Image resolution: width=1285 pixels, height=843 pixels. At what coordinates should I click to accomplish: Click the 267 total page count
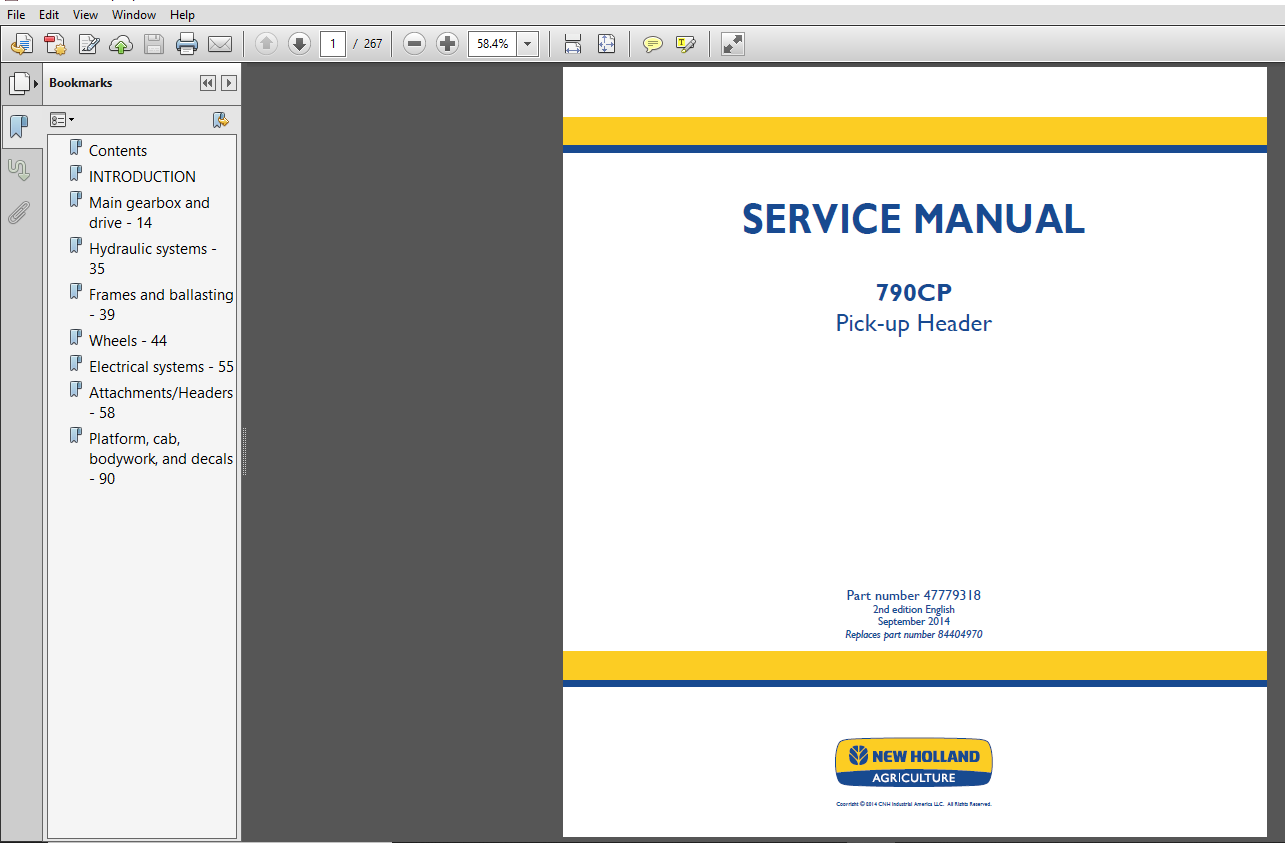coord(373,44)
